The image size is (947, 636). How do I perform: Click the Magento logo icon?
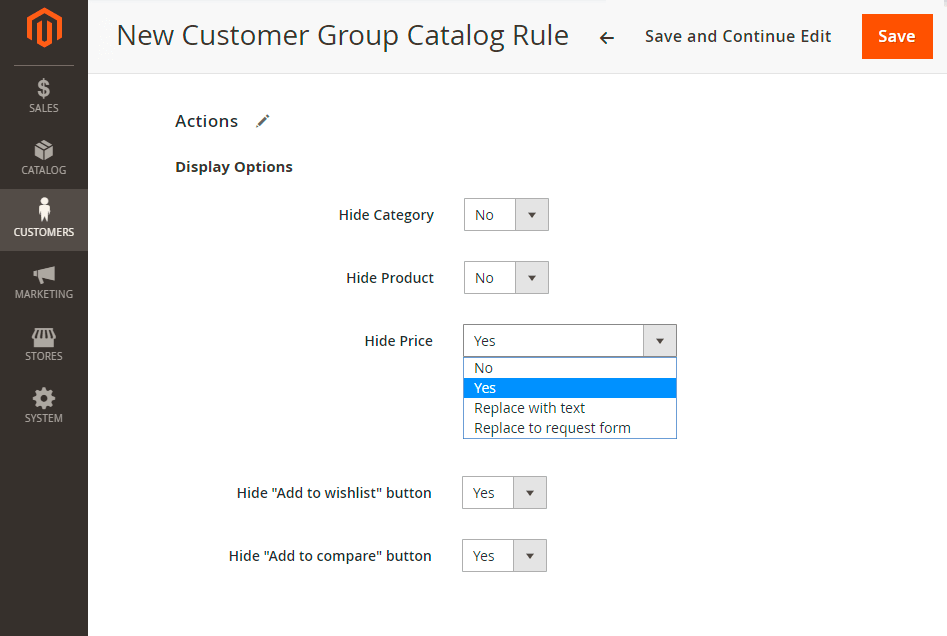[44, 28]
